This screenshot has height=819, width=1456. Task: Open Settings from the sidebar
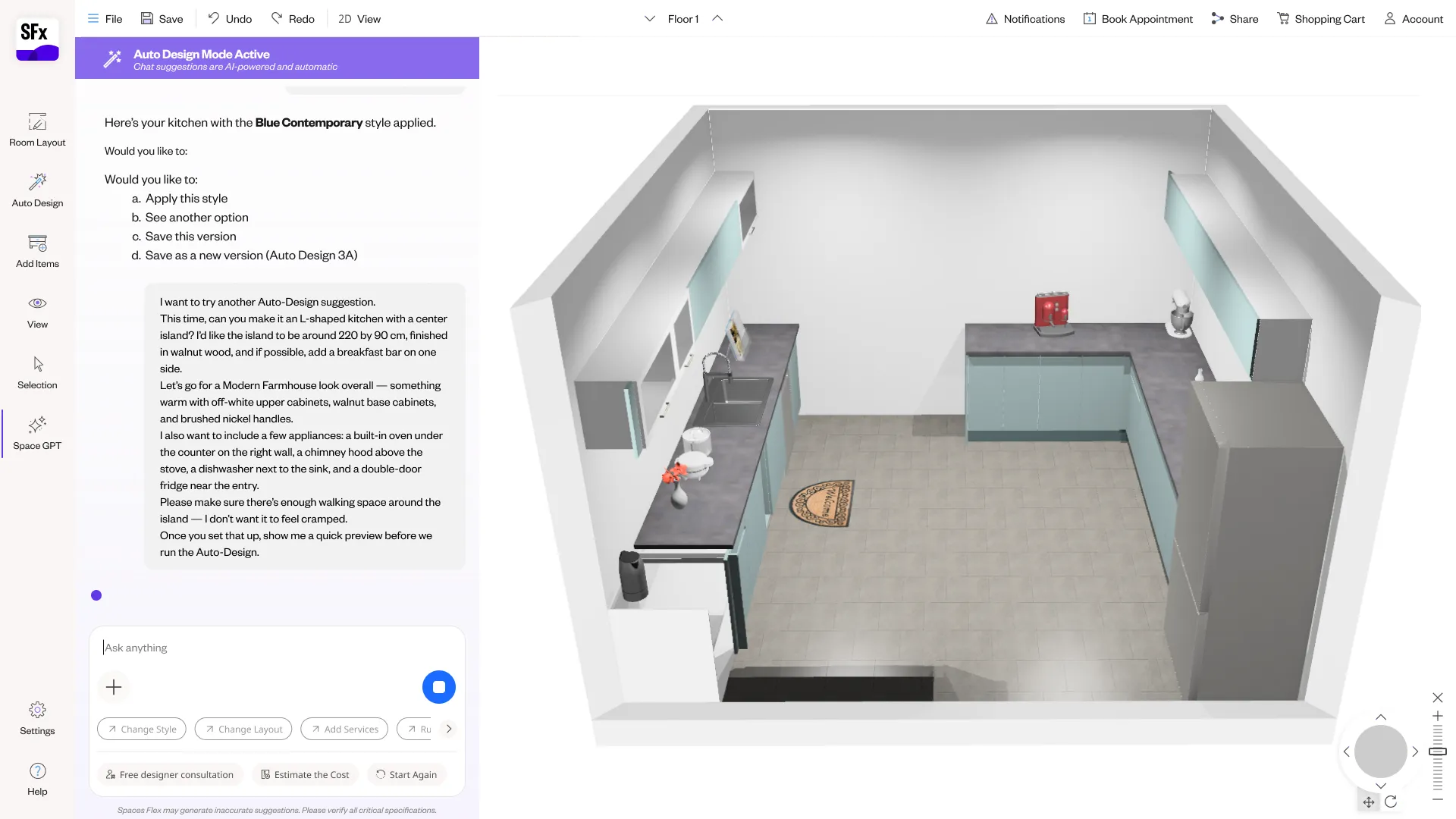[x=37, y=718]
